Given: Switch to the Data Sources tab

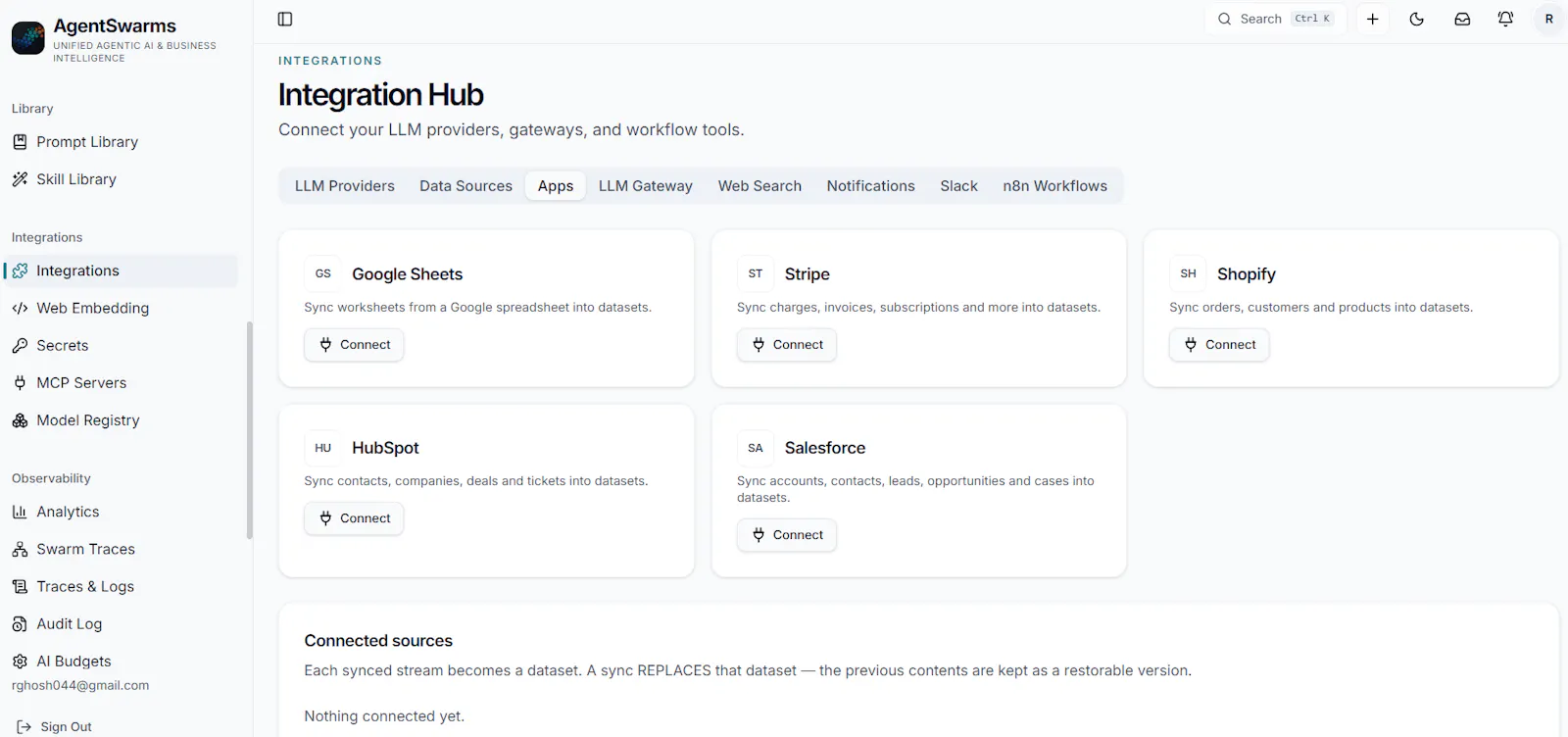Looking at the screenshot, I should [465, 186].
